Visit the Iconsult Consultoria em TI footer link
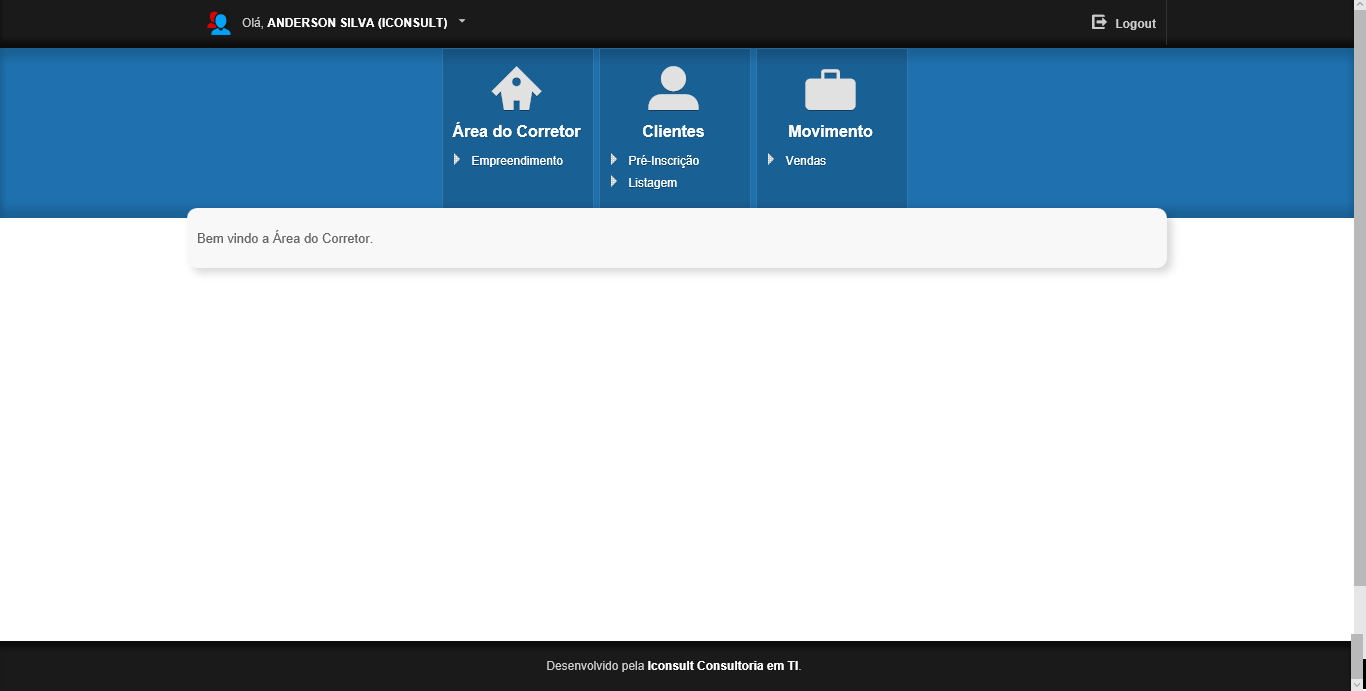This screenshot has width=1366, height=691. [722, 666]
